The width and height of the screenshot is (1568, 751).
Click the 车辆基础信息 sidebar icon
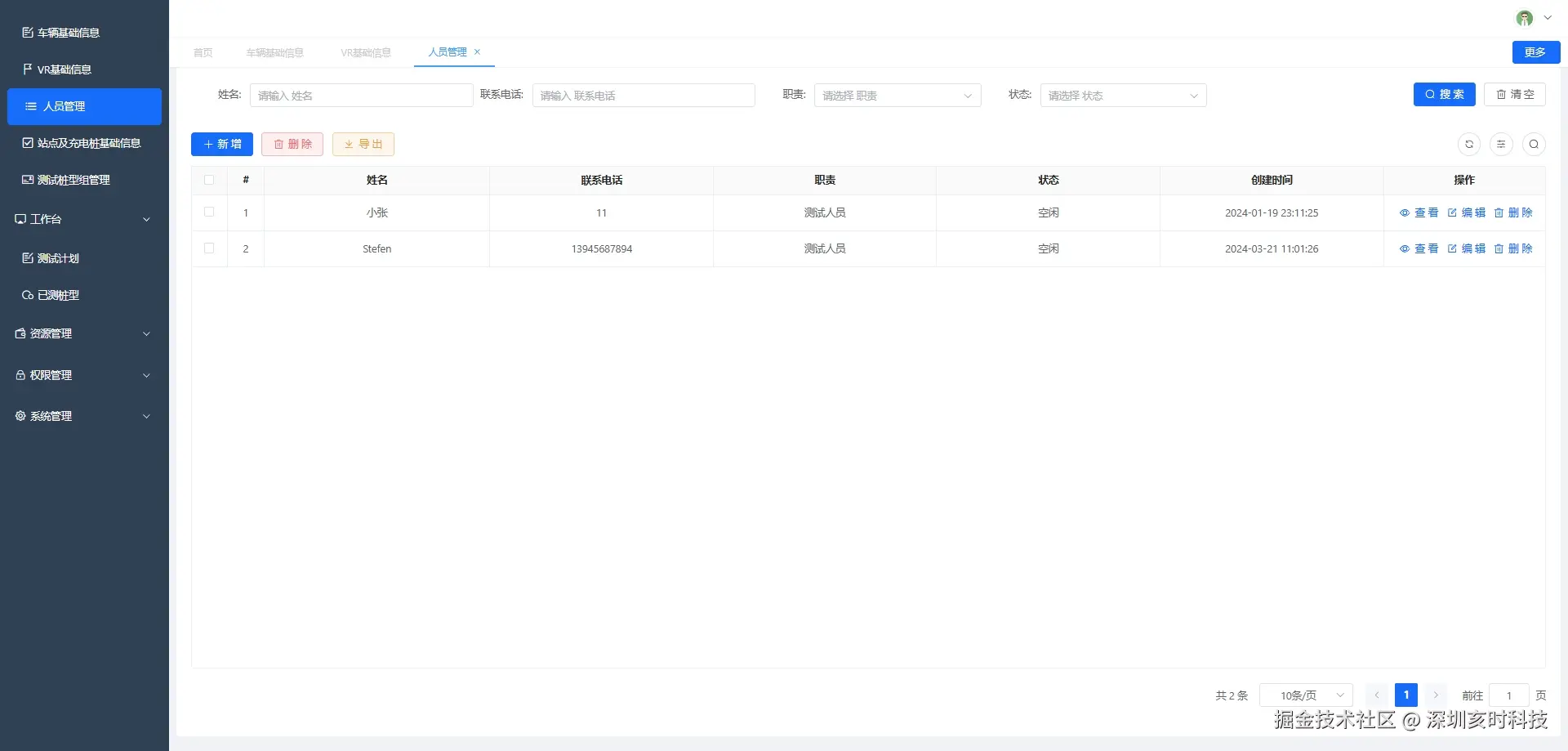tap(28, 33)
